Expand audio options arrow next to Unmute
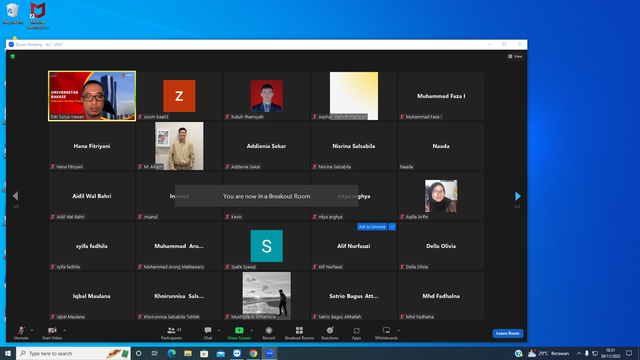This screenshot has width=640, height=360. 32,330
